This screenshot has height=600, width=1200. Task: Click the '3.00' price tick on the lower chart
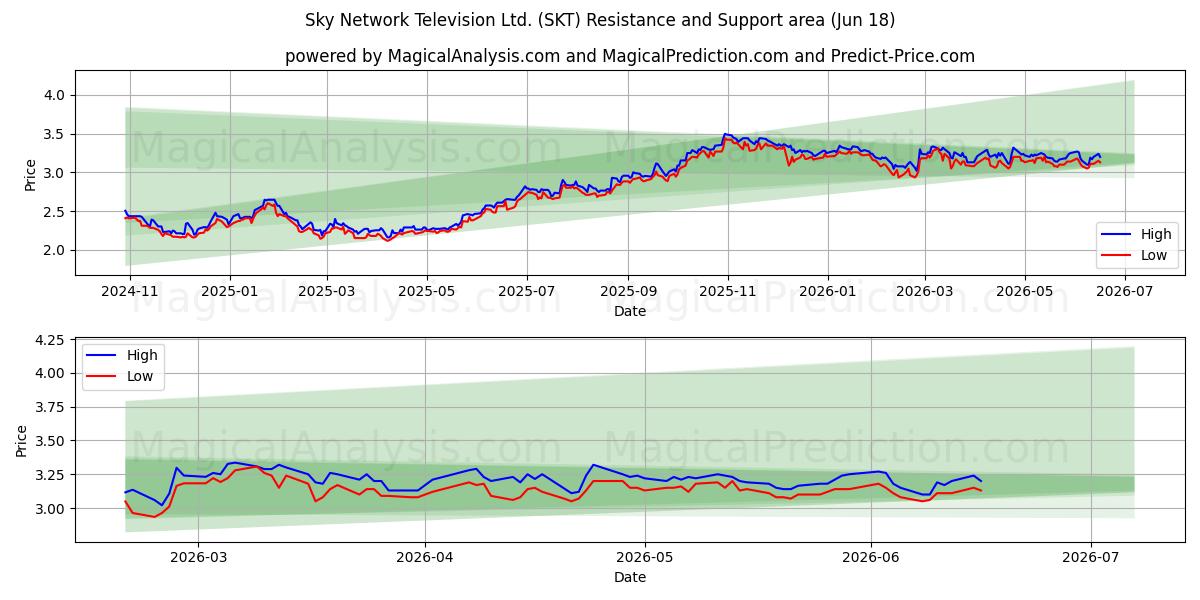52,509
